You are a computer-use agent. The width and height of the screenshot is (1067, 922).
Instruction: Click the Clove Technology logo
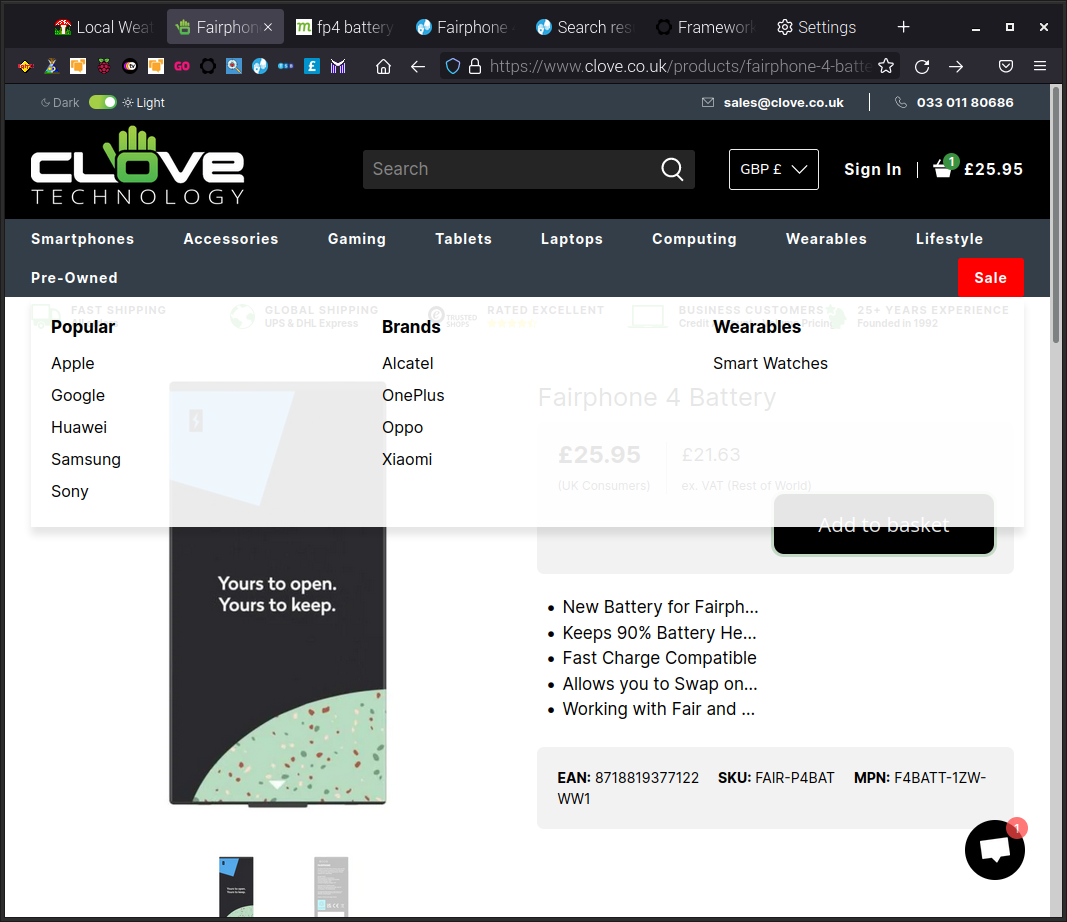pos(137,166)
